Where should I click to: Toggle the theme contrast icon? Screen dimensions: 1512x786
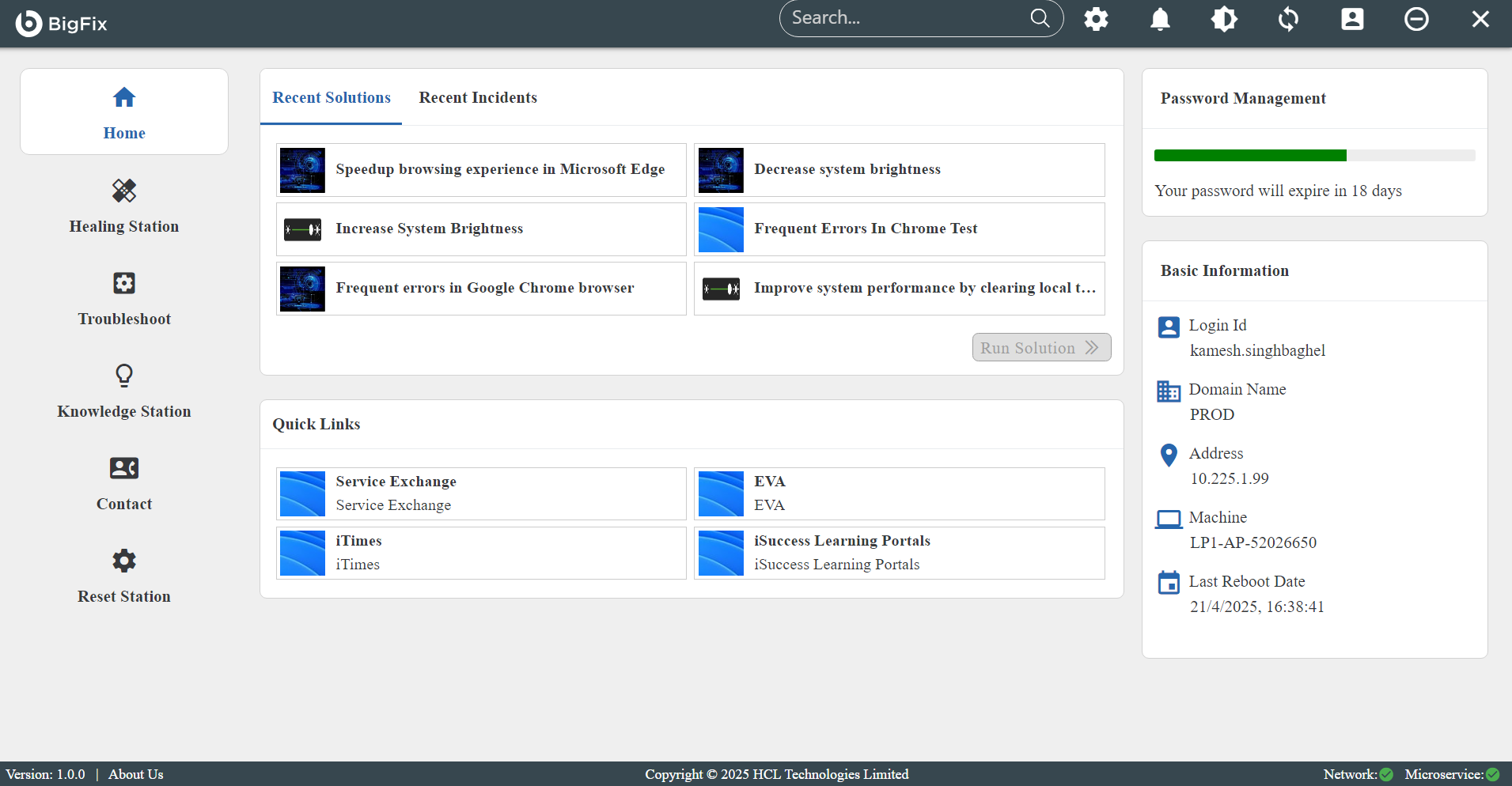click(x=1224, y=19)
